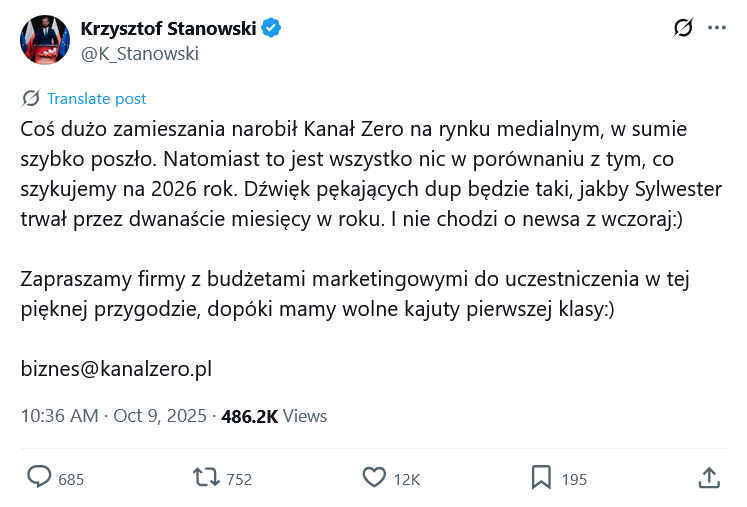747x507 pixels.
Task: Click the translate icon beside Translate post
Action: click(x=31, y=98)
